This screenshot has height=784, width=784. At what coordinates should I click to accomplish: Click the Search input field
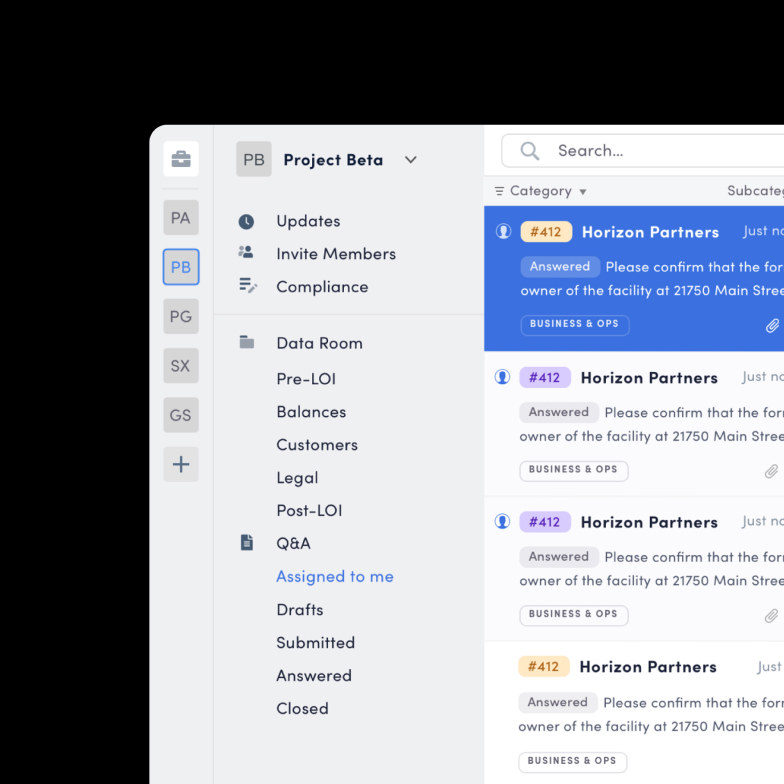[x=660, y=151]
